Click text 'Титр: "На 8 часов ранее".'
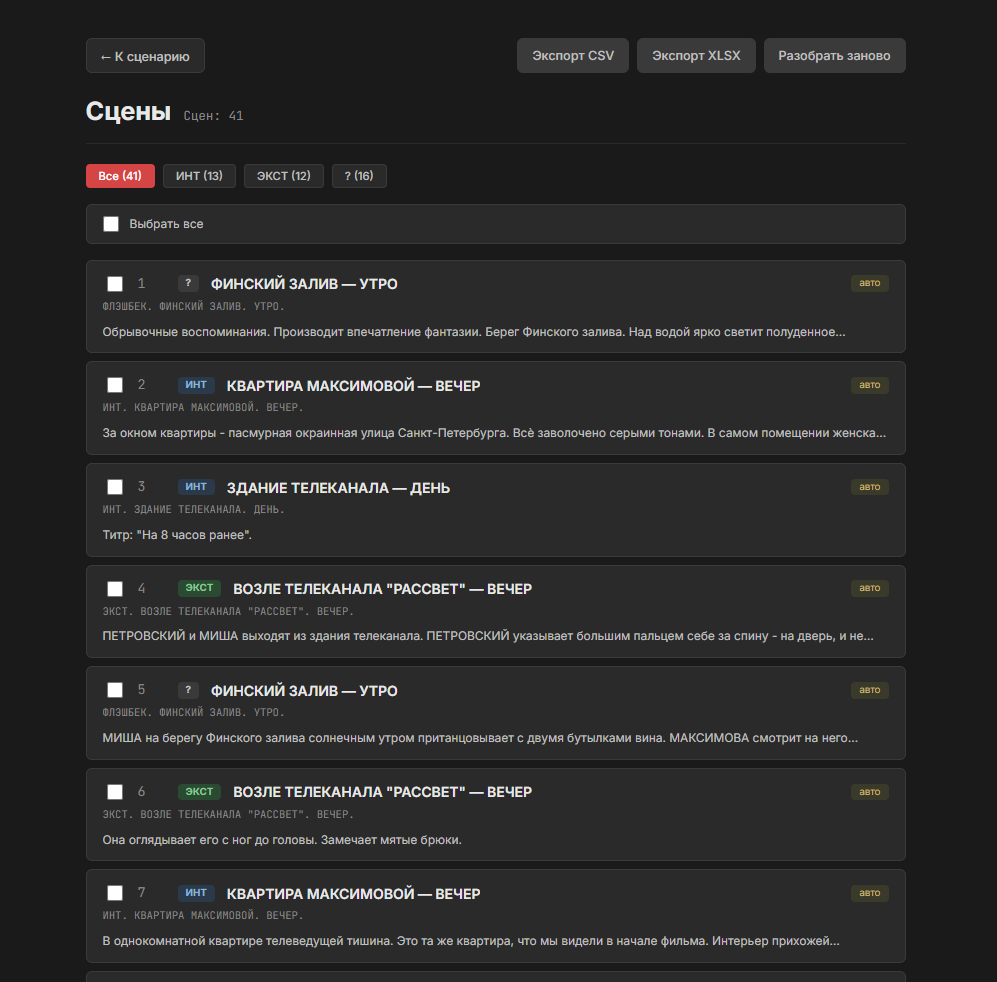Screen dimensions: 997x982 tap(177, 535)
